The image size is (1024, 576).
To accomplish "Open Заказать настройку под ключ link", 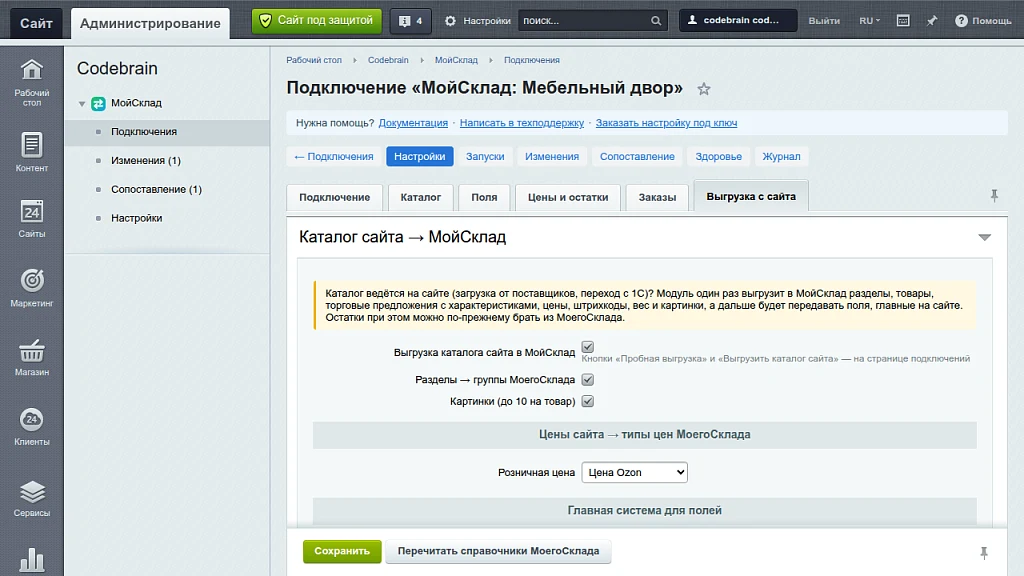I will (666, 123).
